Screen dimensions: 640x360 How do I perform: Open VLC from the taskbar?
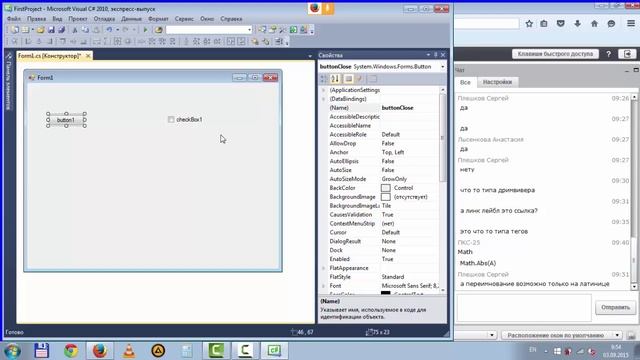[129, 351]
